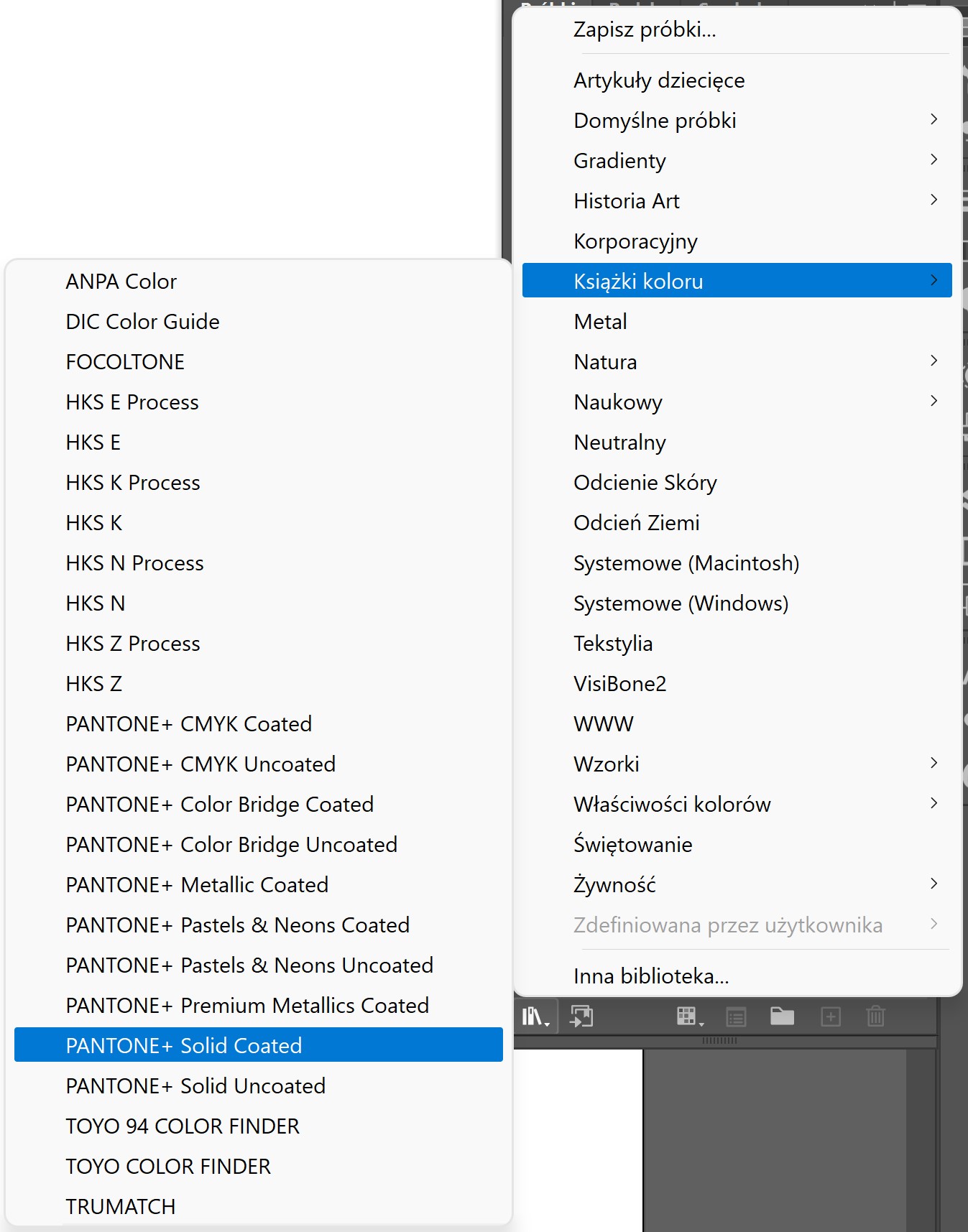Open PANTONE+ CMYK Uncoated
The image size is (968, 1232).
[x=259, y=764]
